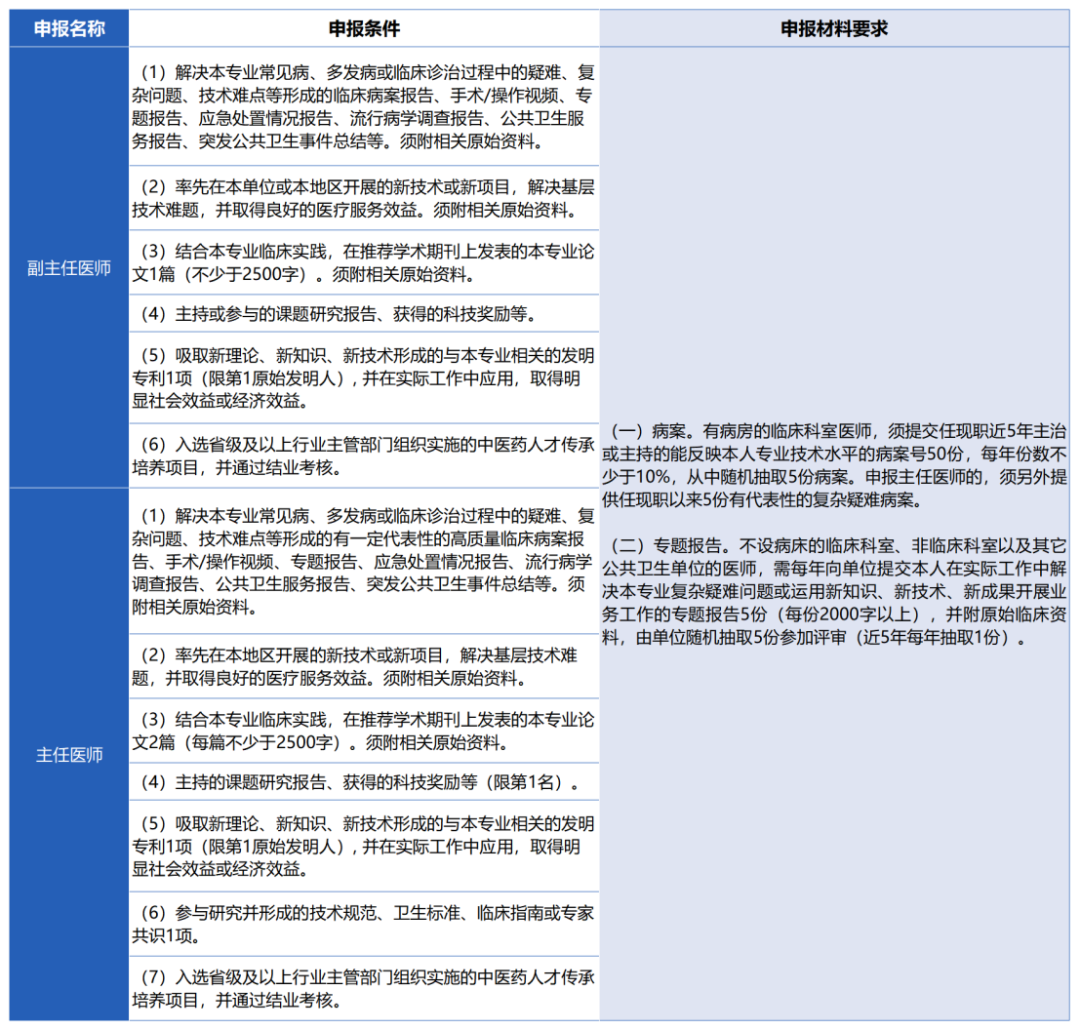Click 主任医师 condition (1) 高质量临床病案报告
The image size is (1080, 1030).
364,561
